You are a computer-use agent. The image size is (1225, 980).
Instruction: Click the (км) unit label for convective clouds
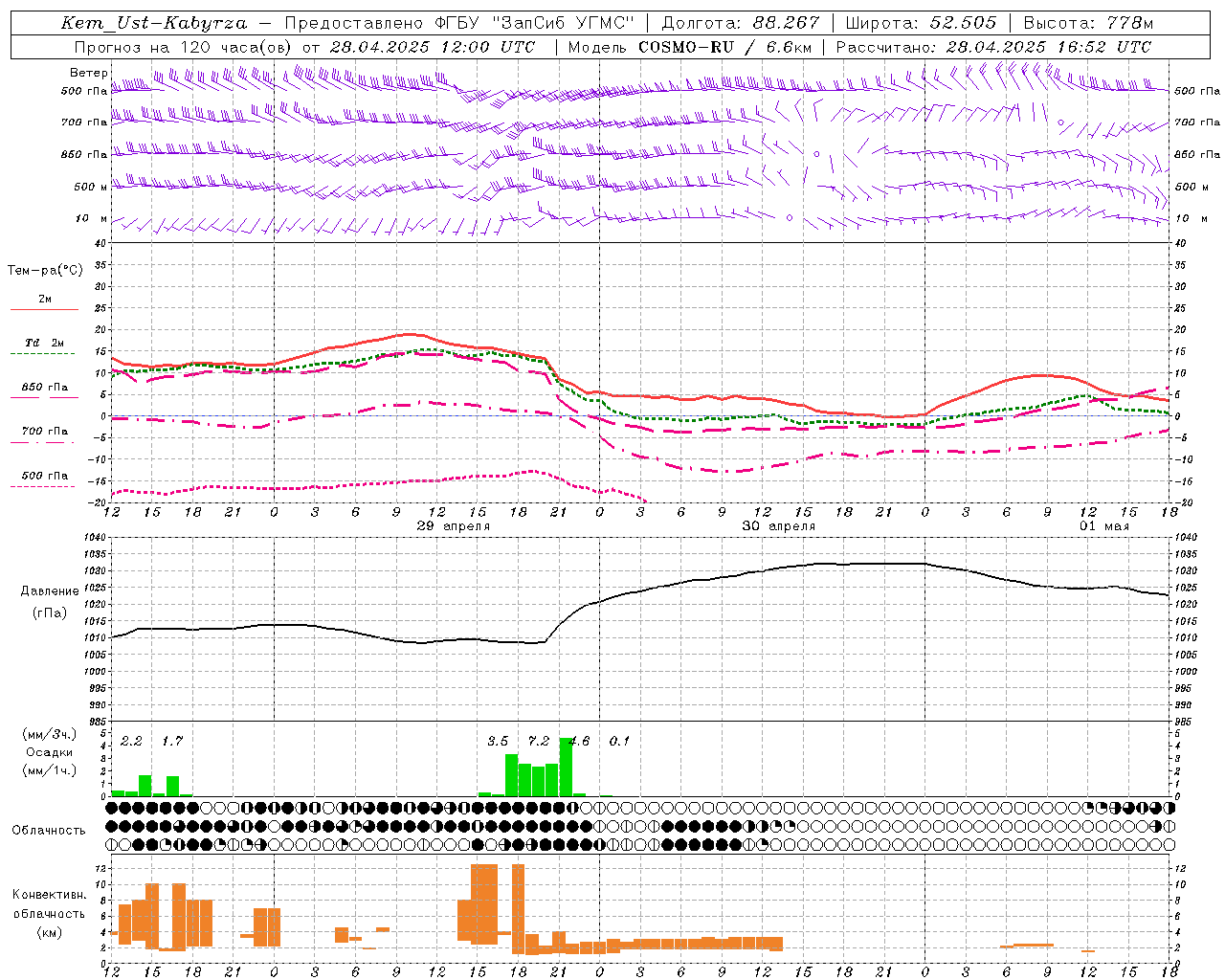(x=50, y=932)
